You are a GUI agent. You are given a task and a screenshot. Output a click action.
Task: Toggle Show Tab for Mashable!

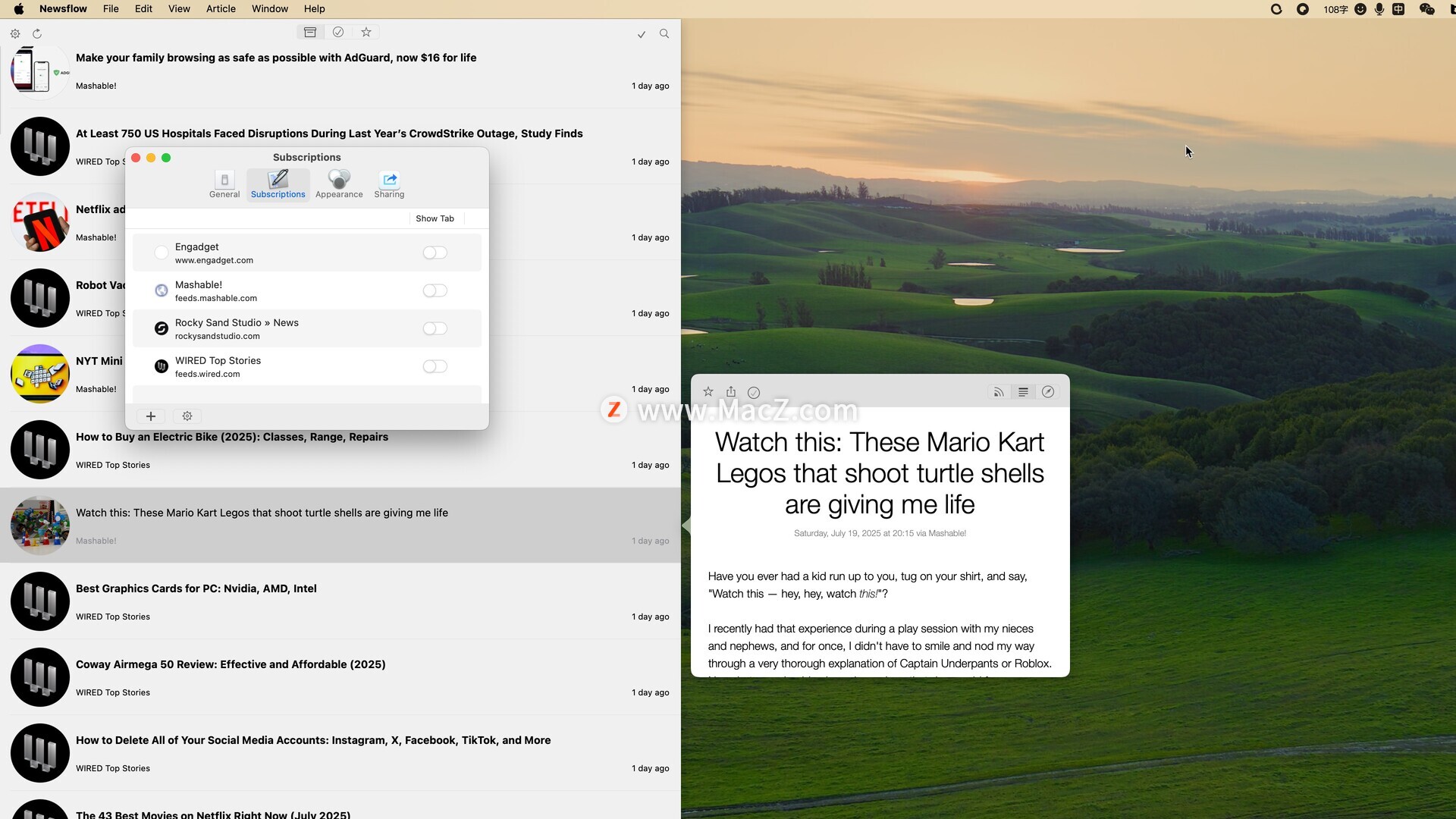435,290
